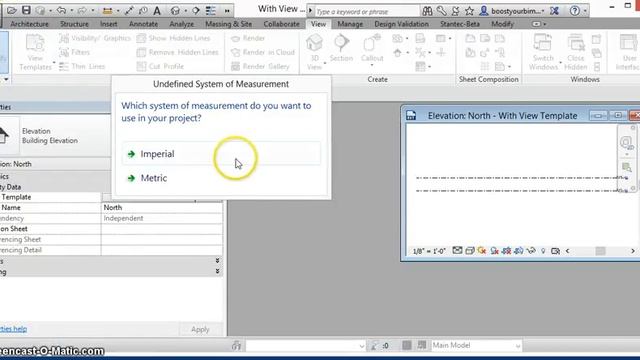Click the Favorites star icon
The height and width of the screenshot is (360, 640).
pyautogui.click(x=469, y=11)
